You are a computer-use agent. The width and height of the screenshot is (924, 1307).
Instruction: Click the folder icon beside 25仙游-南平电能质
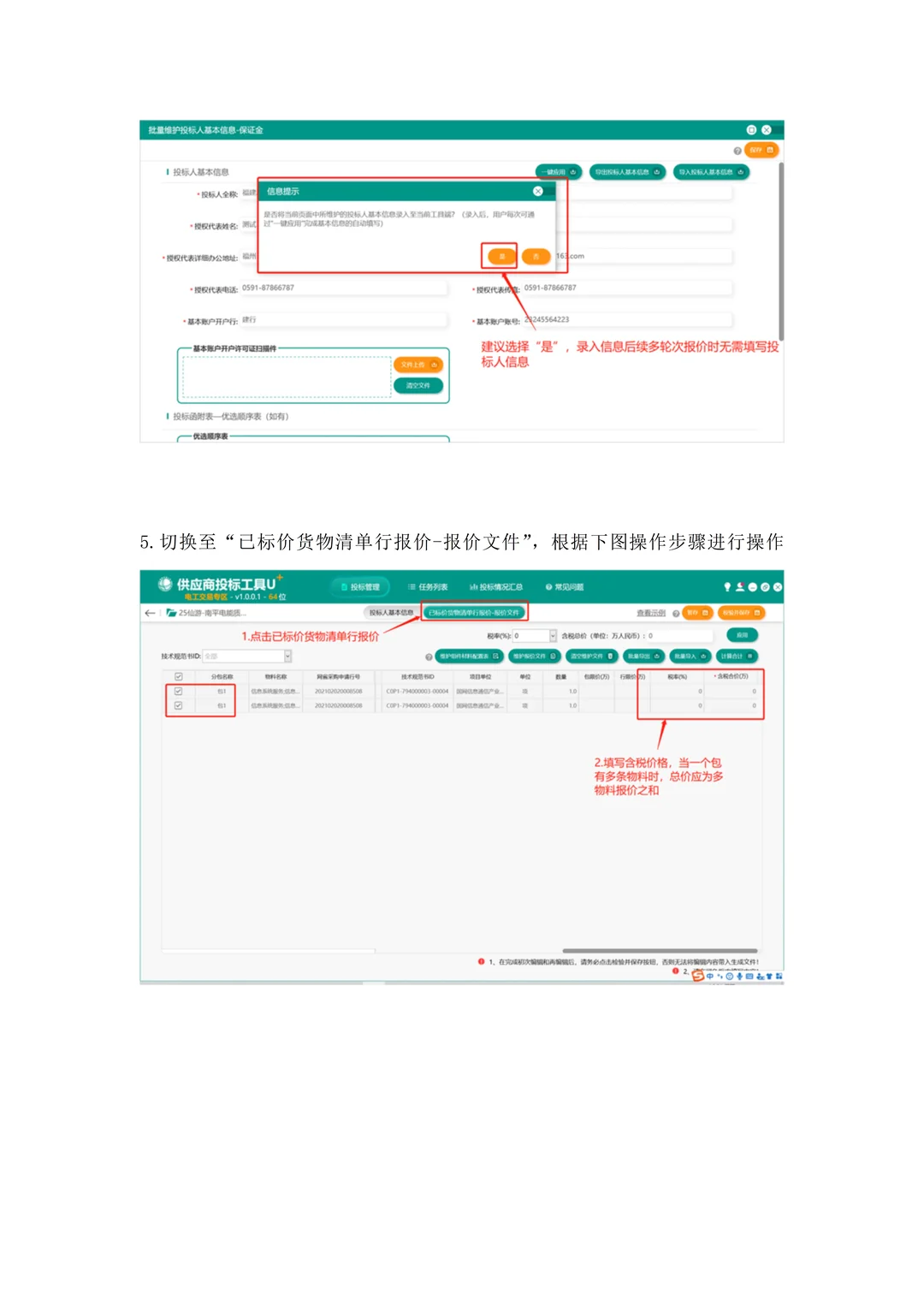tap(170, 611)
